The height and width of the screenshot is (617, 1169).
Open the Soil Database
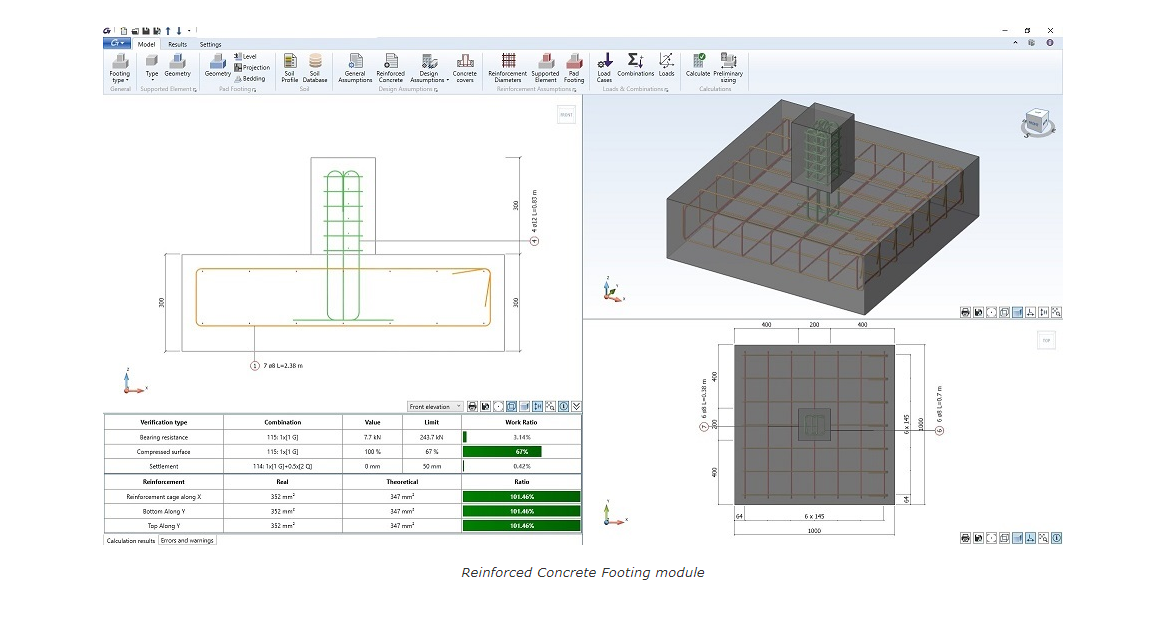314,67
